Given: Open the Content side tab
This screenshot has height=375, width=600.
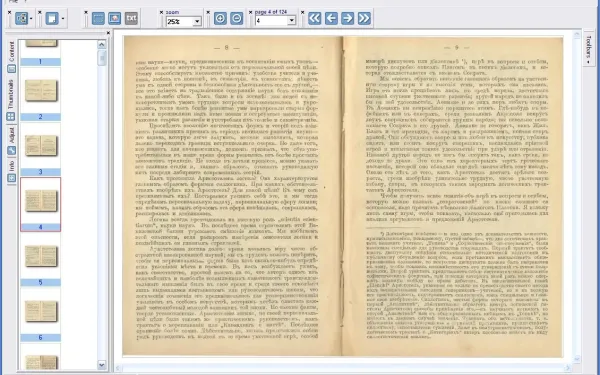Looking at the screenshot, I should [x=11, y=56].
